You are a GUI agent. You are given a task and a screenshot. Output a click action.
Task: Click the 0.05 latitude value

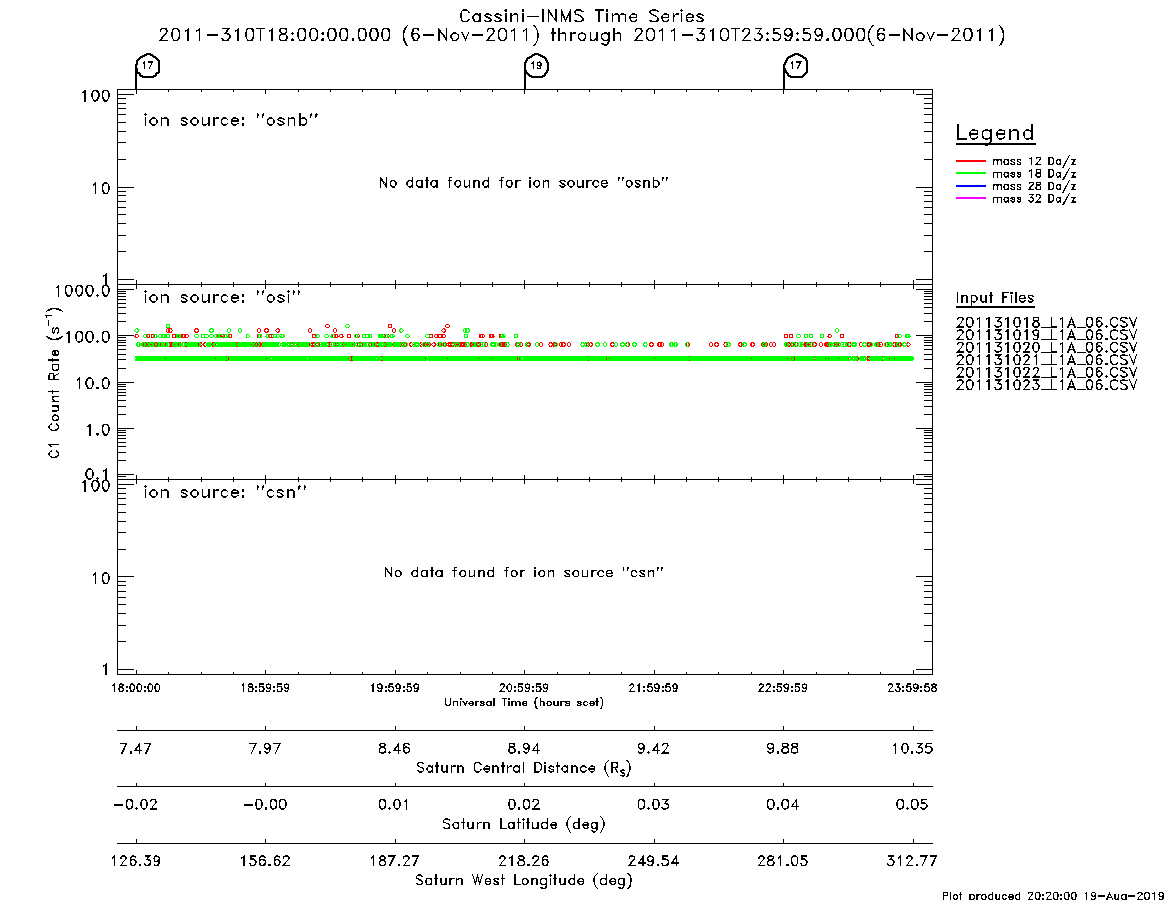[x=912, y=805]
